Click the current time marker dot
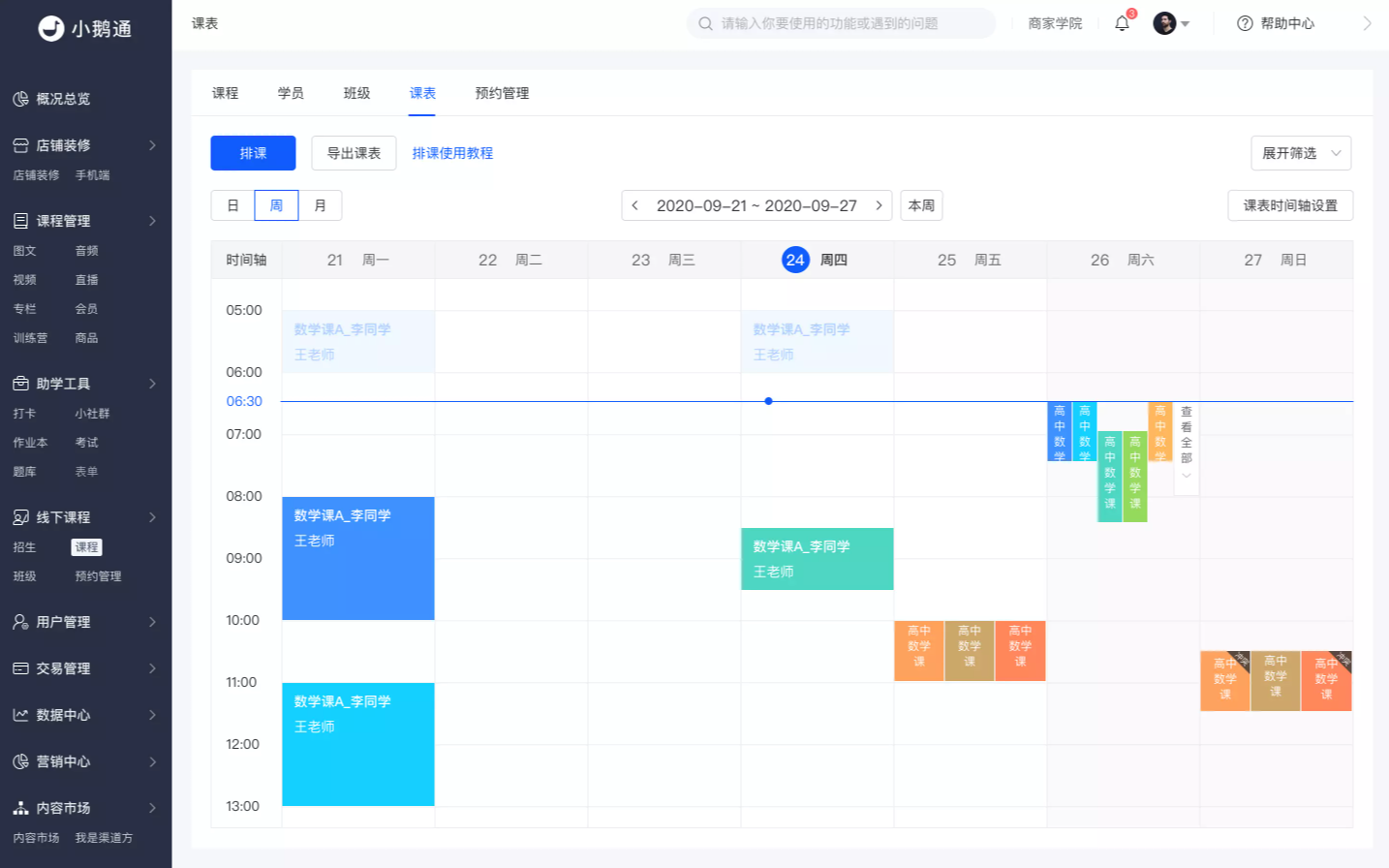Screen dimensions: 1389x868 click(768, 401)
